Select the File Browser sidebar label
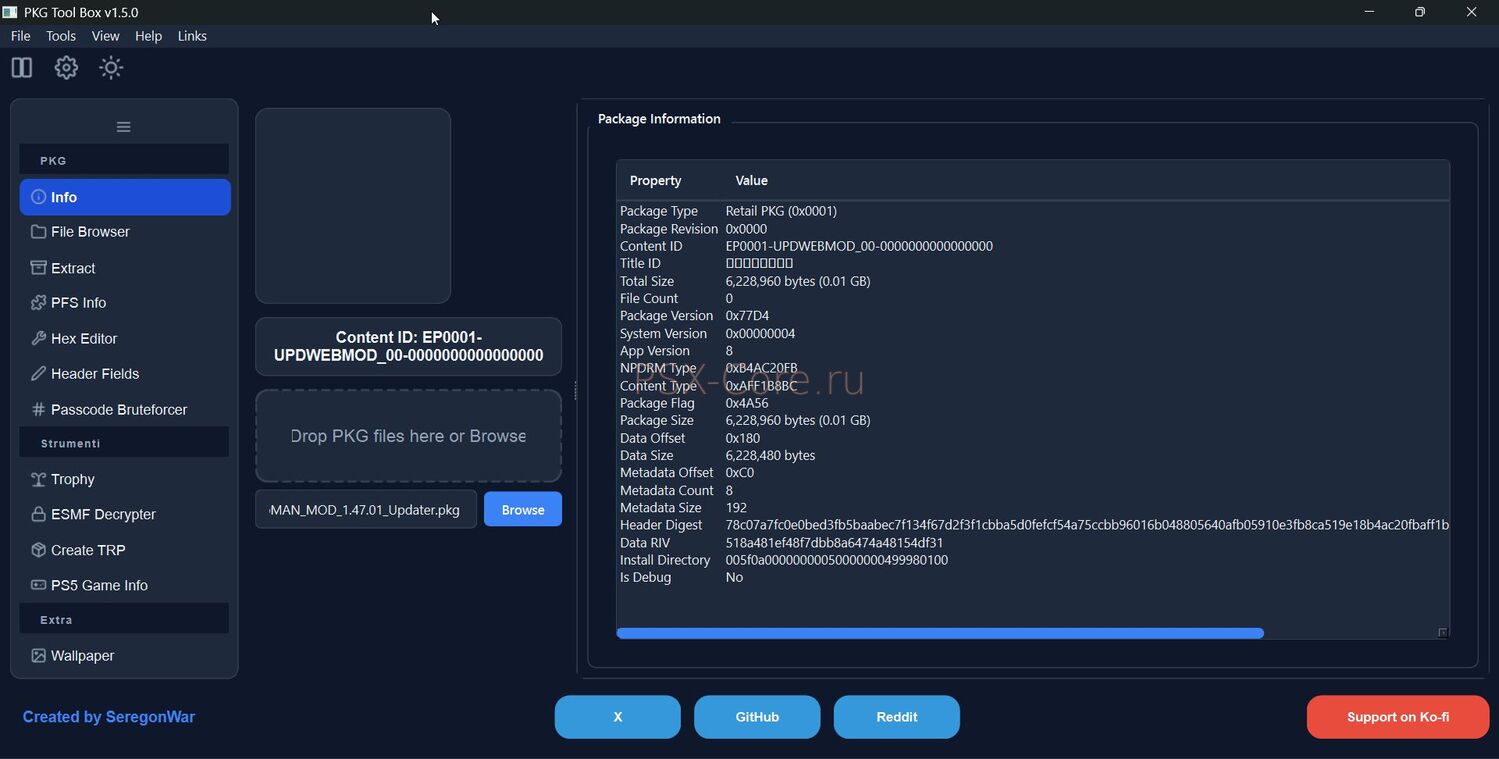Viewport: 1499px width, 759px height. 90,232
